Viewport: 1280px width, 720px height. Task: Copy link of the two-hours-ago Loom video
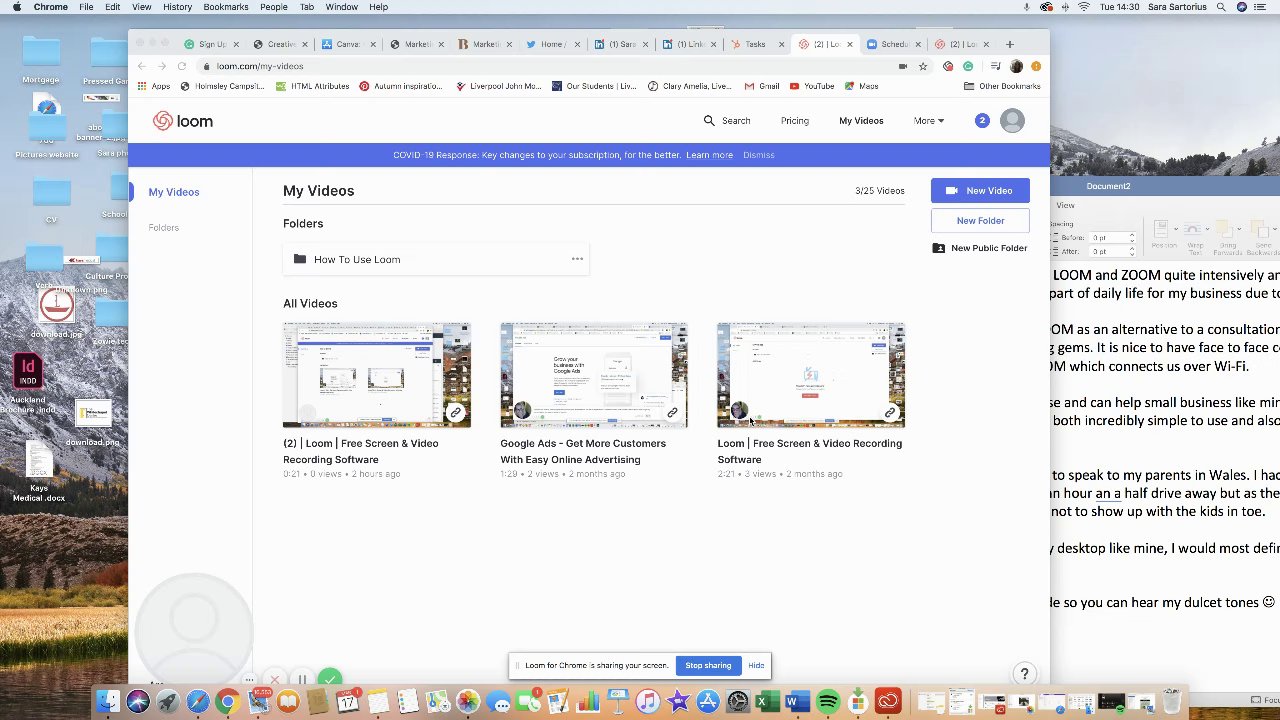[x=455, y=412]
